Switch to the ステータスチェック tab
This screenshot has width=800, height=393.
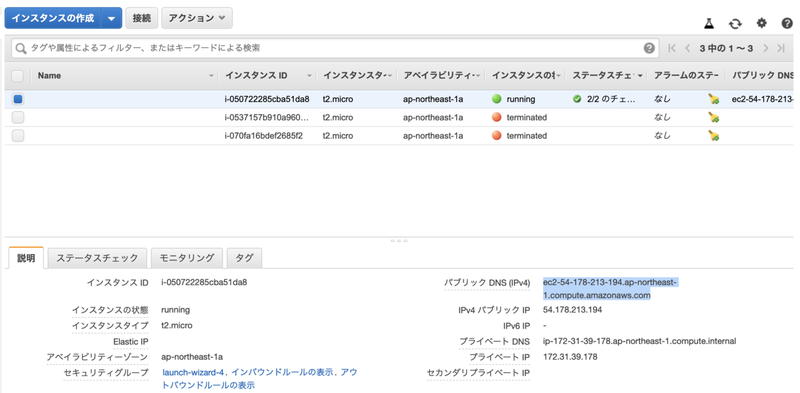(97, 258)
